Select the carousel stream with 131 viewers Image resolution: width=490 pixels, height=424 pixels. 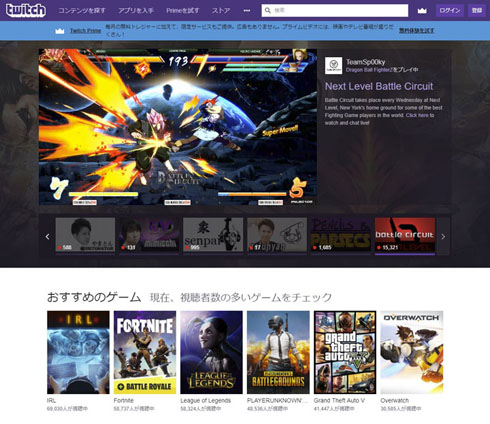[149, 235]
